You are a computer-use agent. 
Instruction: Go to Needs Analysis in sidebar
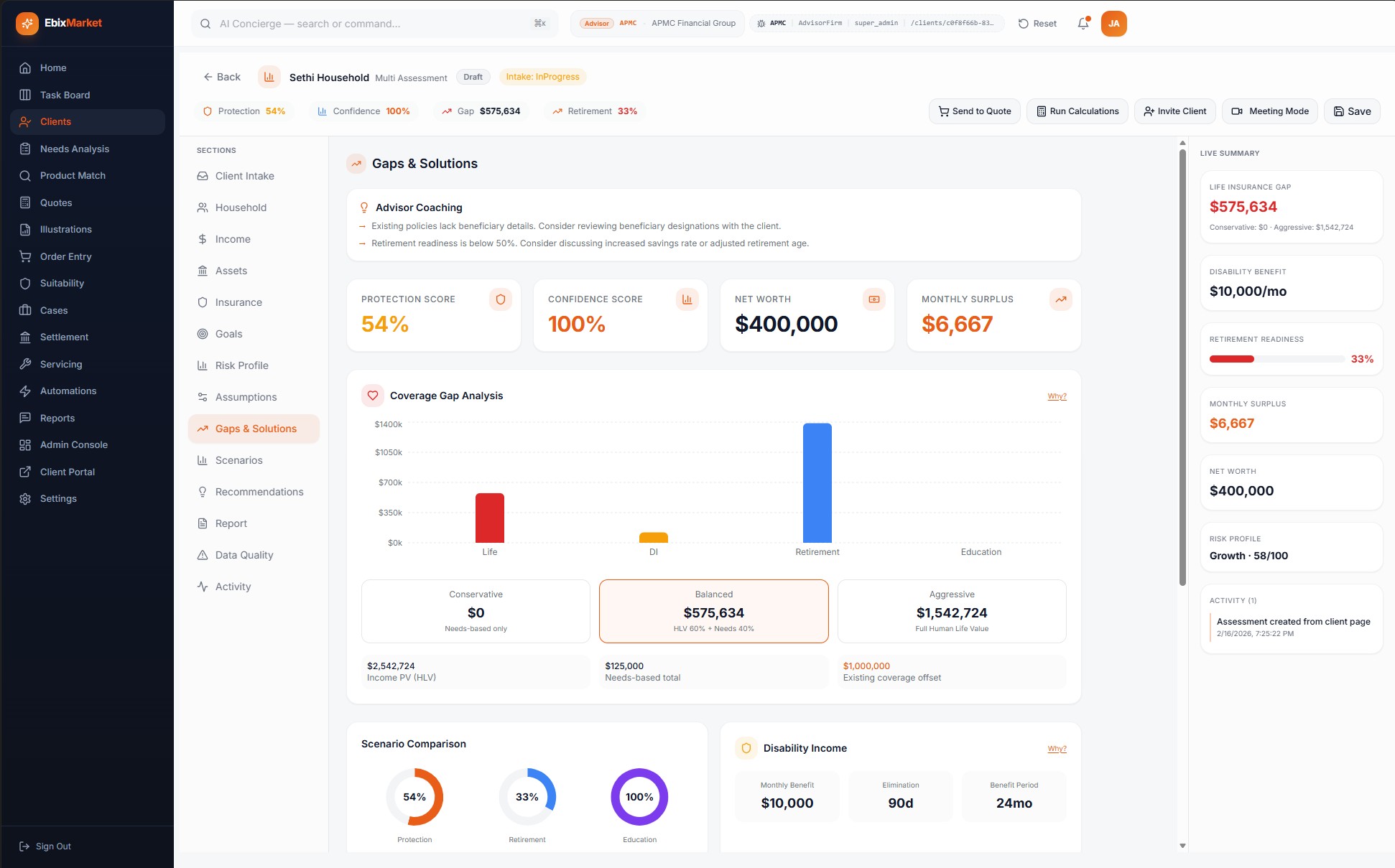tap(75, 149)
